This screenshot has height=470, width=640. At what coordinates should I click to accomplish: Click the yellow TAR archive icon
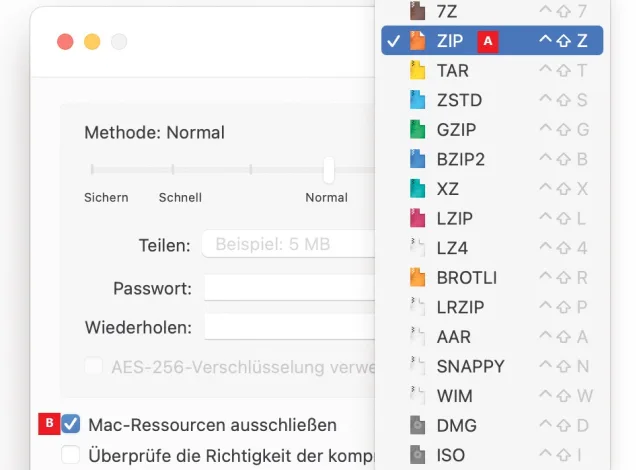point(418,71)
